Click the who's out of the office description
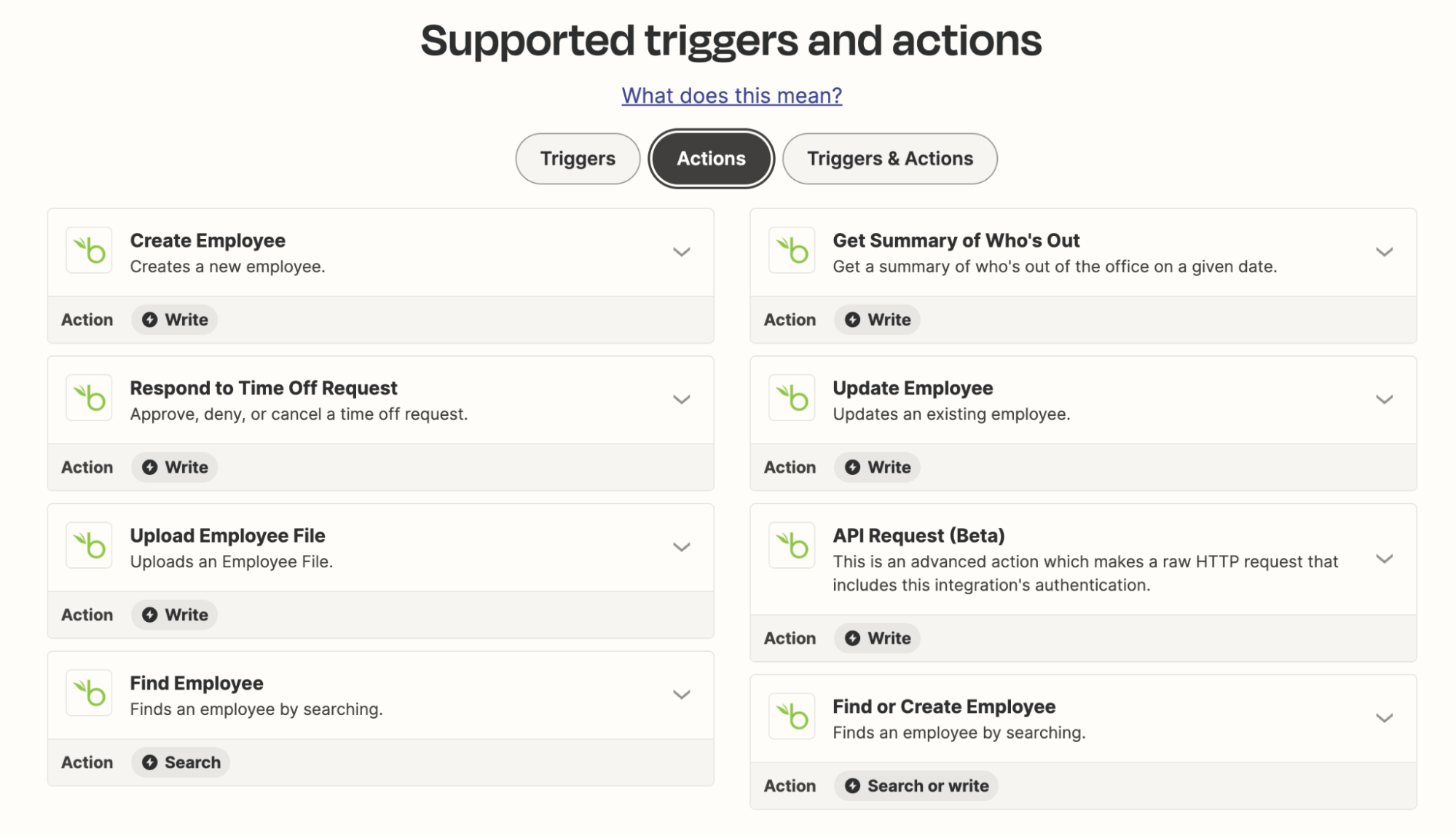The height and width of the screenshot is (836, 1456). [x=1055, y=267]
